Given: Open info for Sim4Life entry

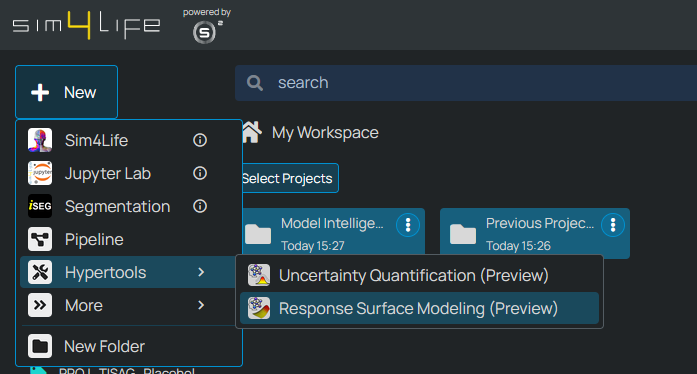Looking at the screenshot, I should tap(200, 141).
